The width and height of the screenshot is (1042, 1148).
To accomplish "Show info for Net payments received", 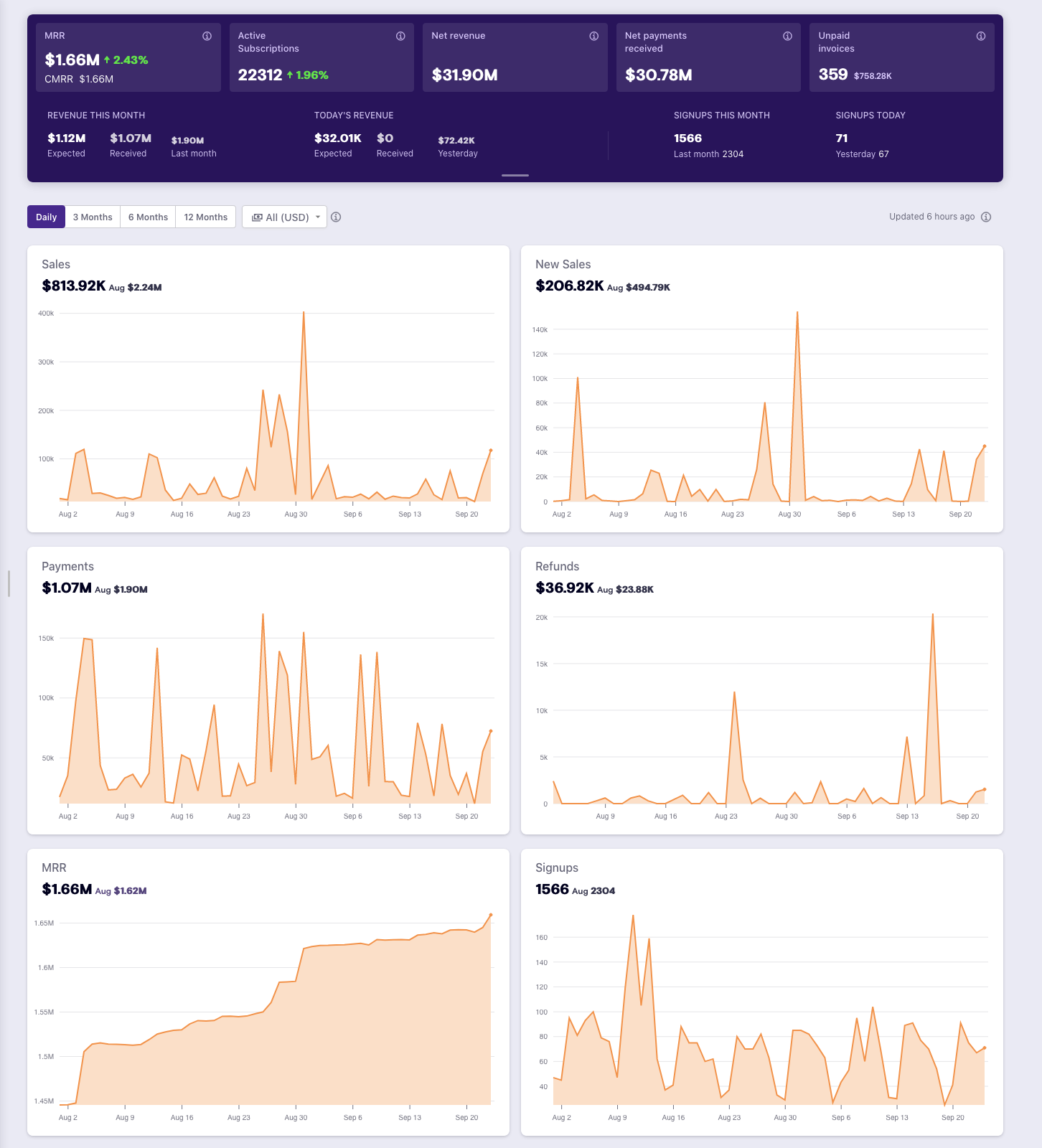I will click(787, 36).
